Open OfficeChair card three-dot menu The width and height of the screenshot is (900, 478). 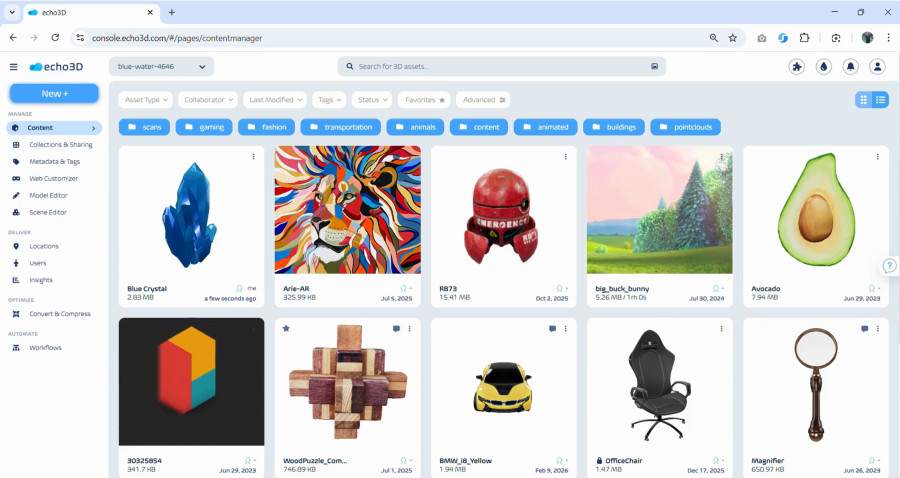(x=721, y=328)
